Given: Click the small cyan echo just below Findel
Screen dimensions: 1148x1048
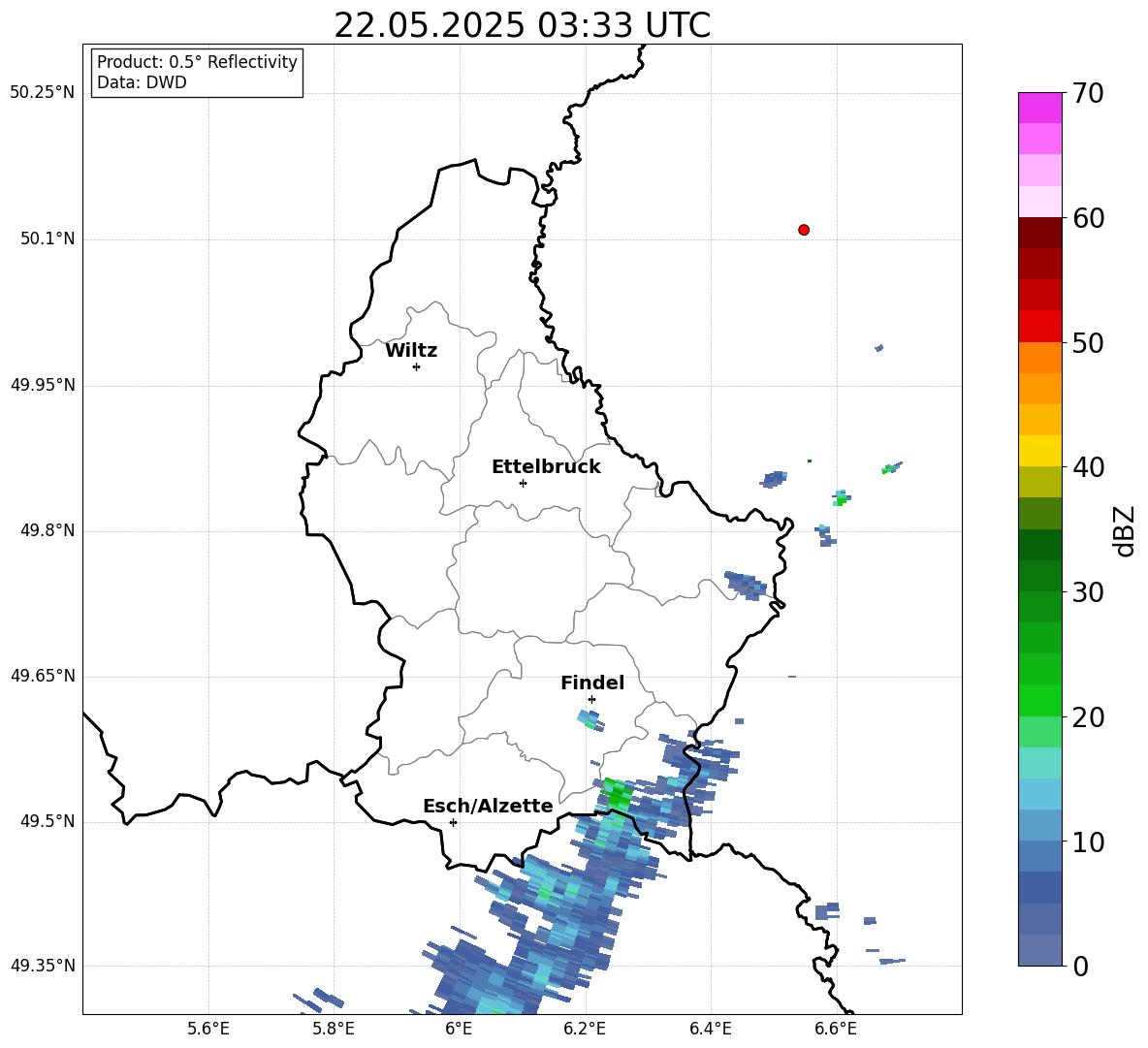Looking at the screenshot, I should [x=590, y=721].
